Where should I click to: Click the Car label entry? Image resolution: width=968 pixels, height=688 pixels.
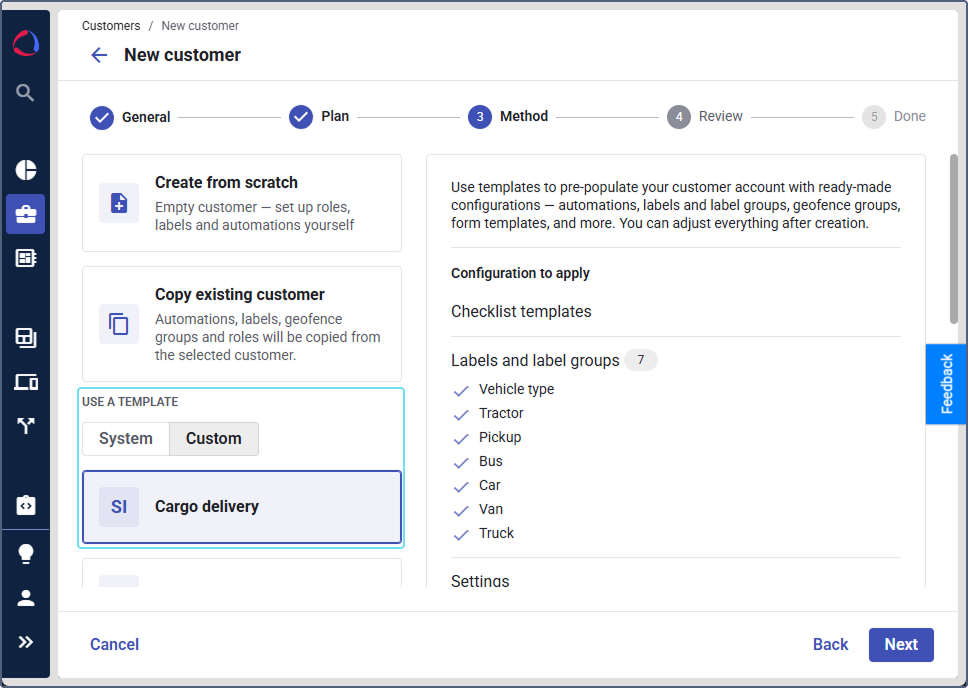(489, 485)
